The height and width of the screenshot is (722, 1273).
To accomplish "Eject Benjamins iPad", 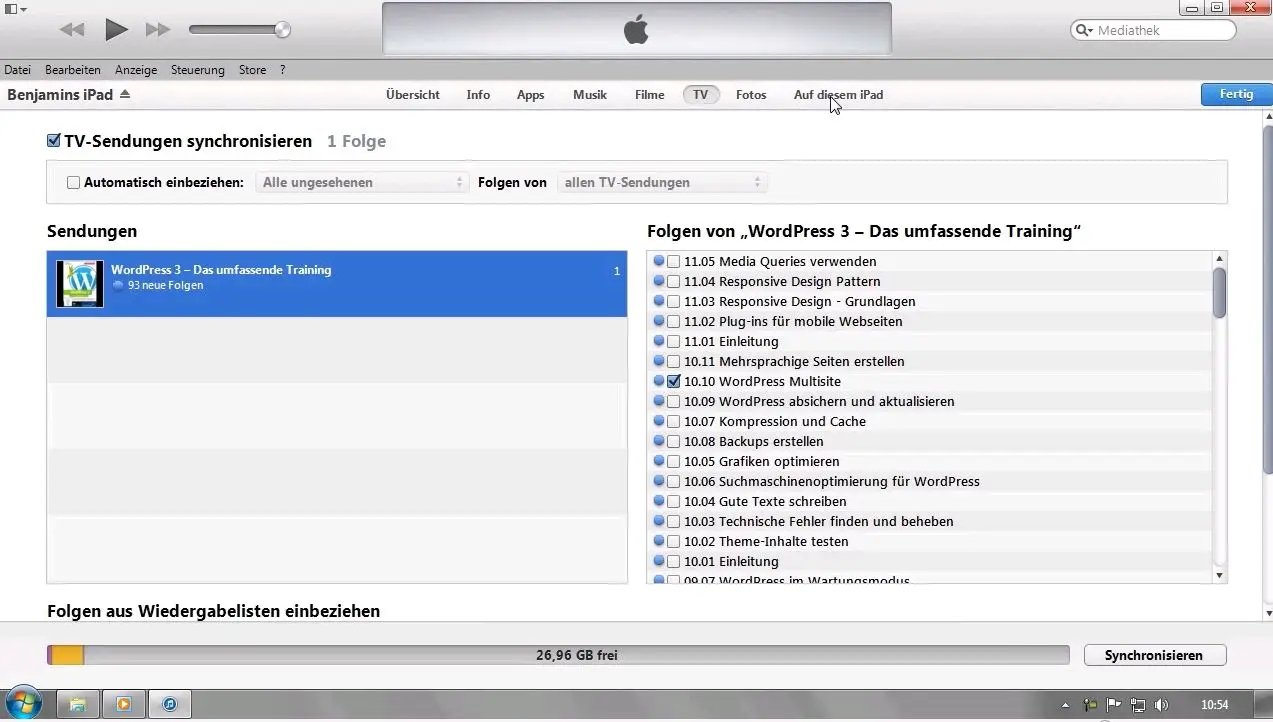I will [125, 94].
